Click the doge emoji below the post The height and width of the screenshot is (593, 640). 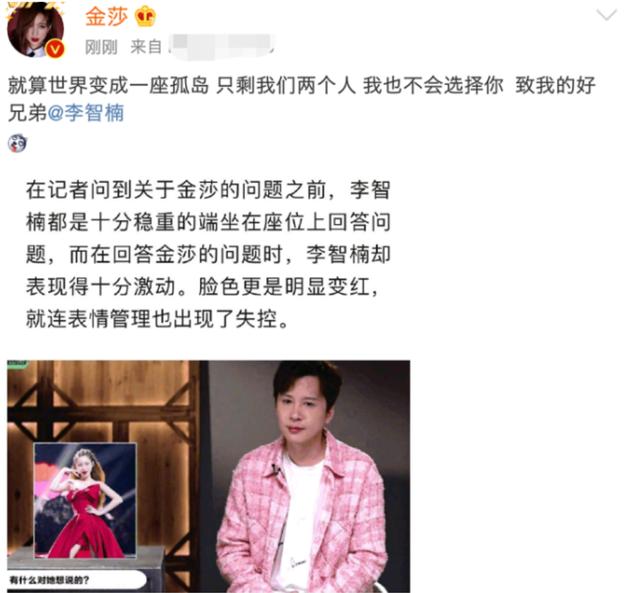(17, 143)
